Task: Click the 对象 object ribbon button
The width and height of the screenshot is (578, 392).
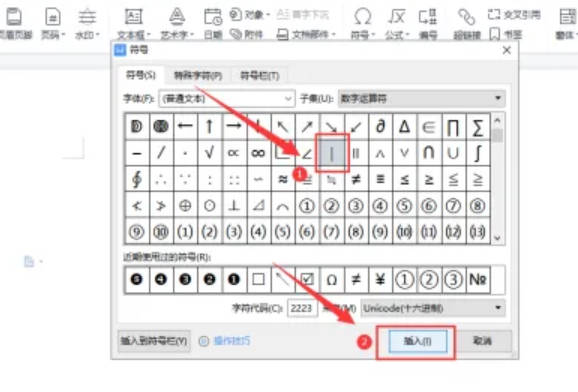Action: [x=250, y=15]
